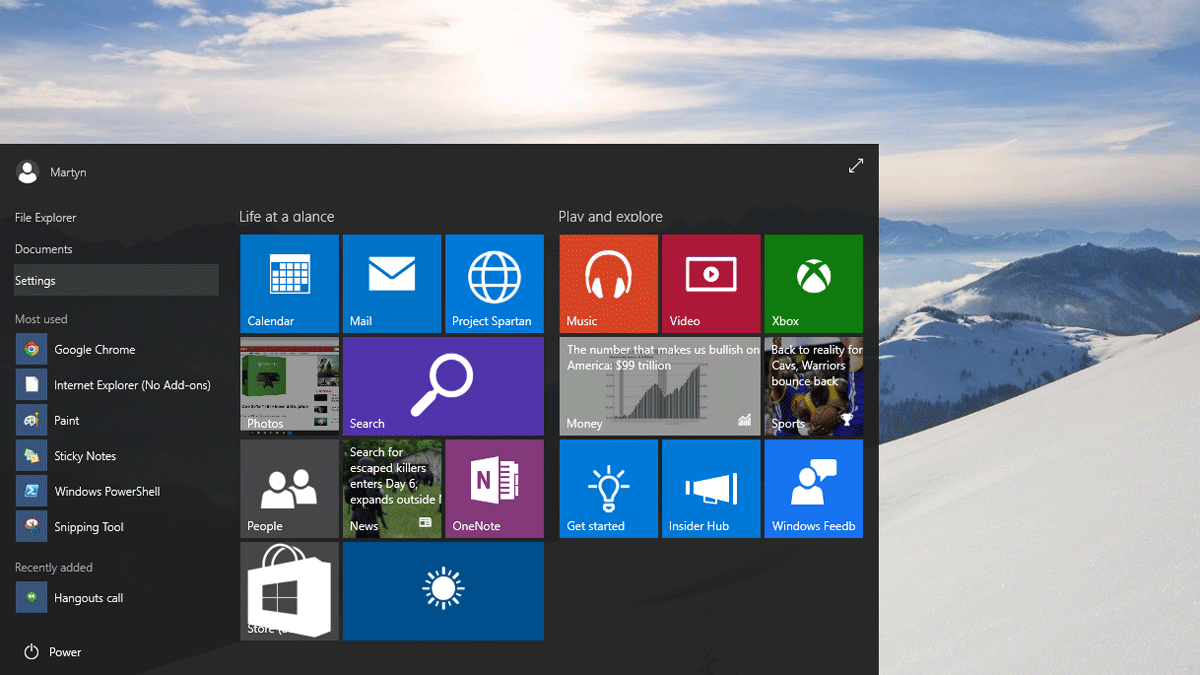Click the Recently added label

(54, 567)
